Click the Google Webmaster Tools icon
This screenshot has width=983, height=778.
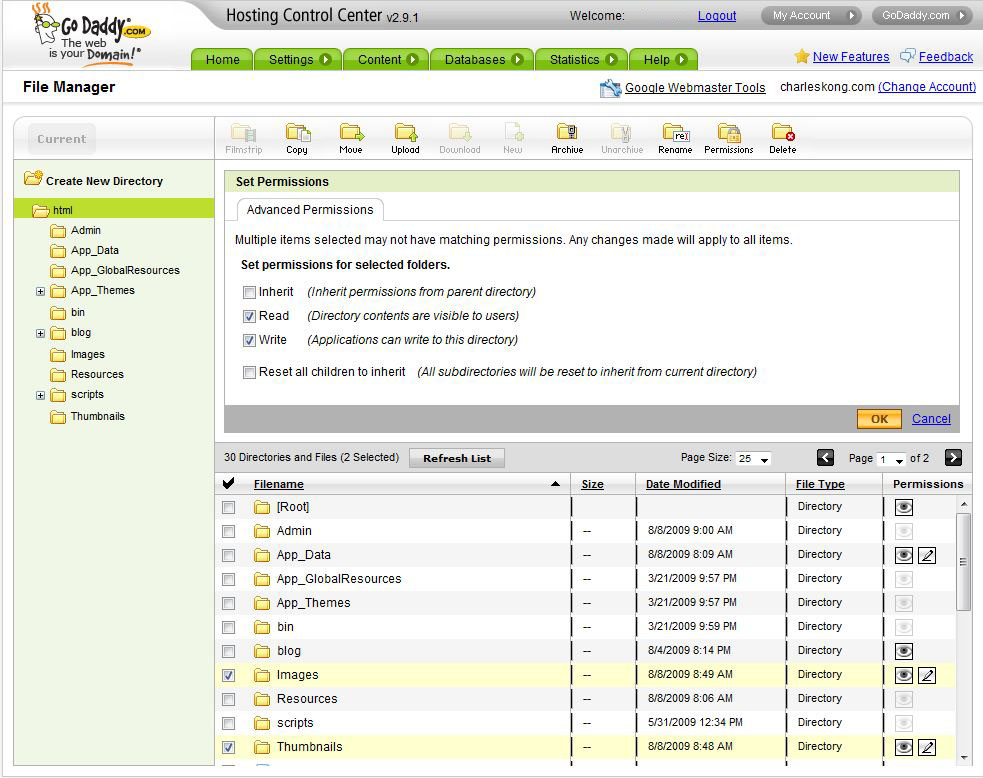[610, 88]
